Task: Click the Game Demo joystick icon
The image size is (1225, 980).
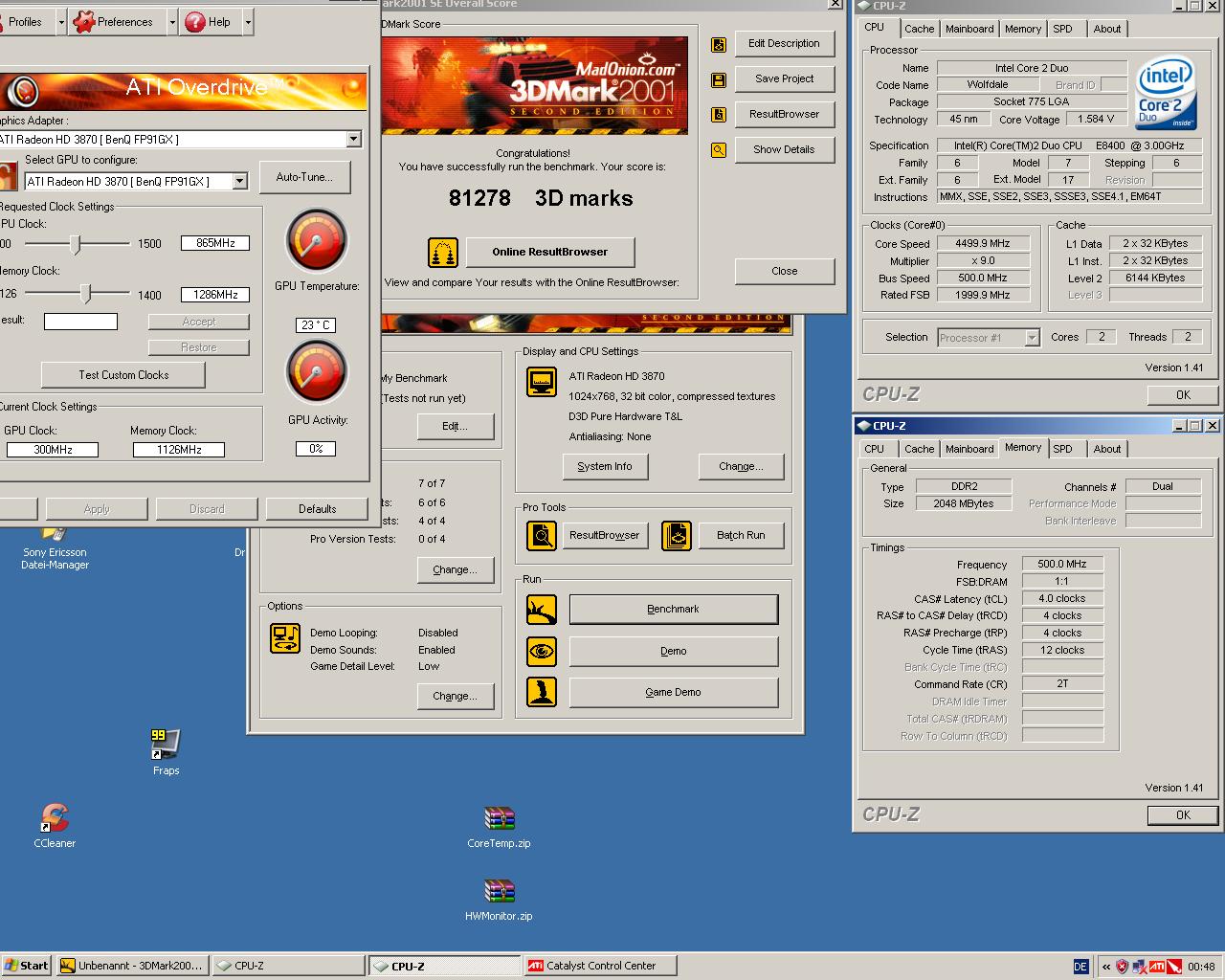Action: point(542,692)
